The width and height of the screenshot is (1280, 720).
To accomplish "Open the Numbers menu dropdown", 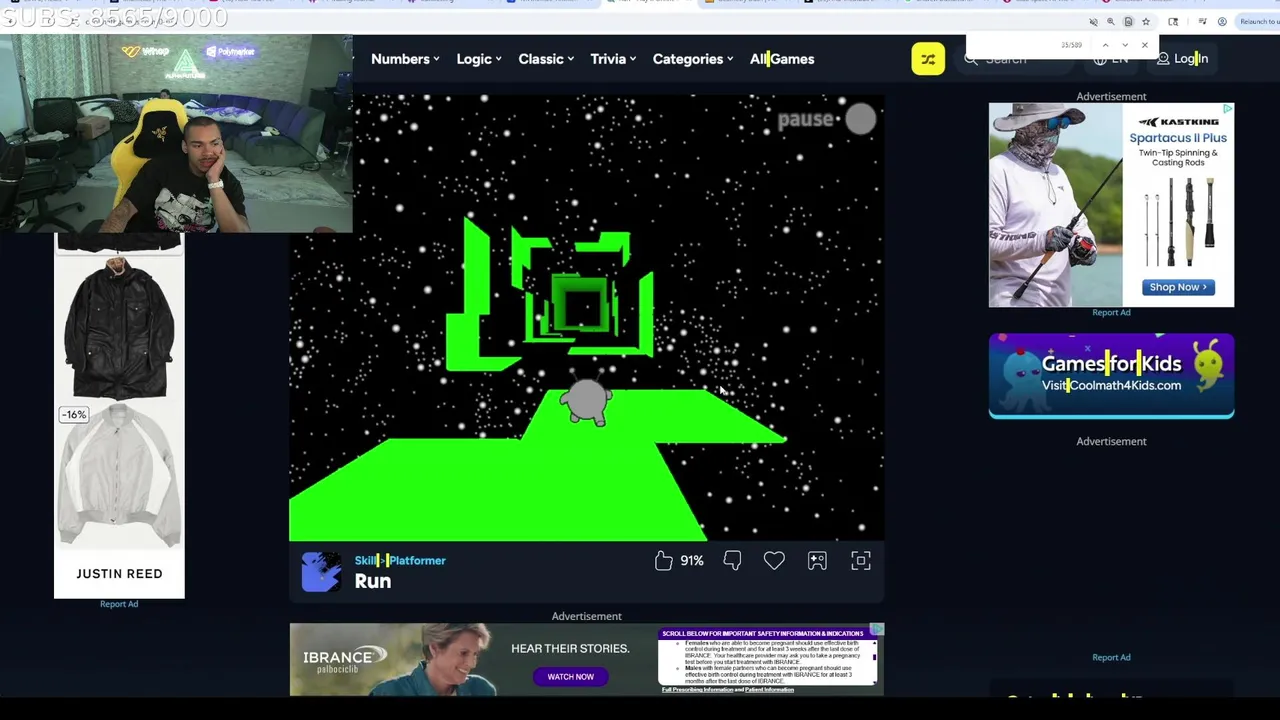I will coord(405,59).
